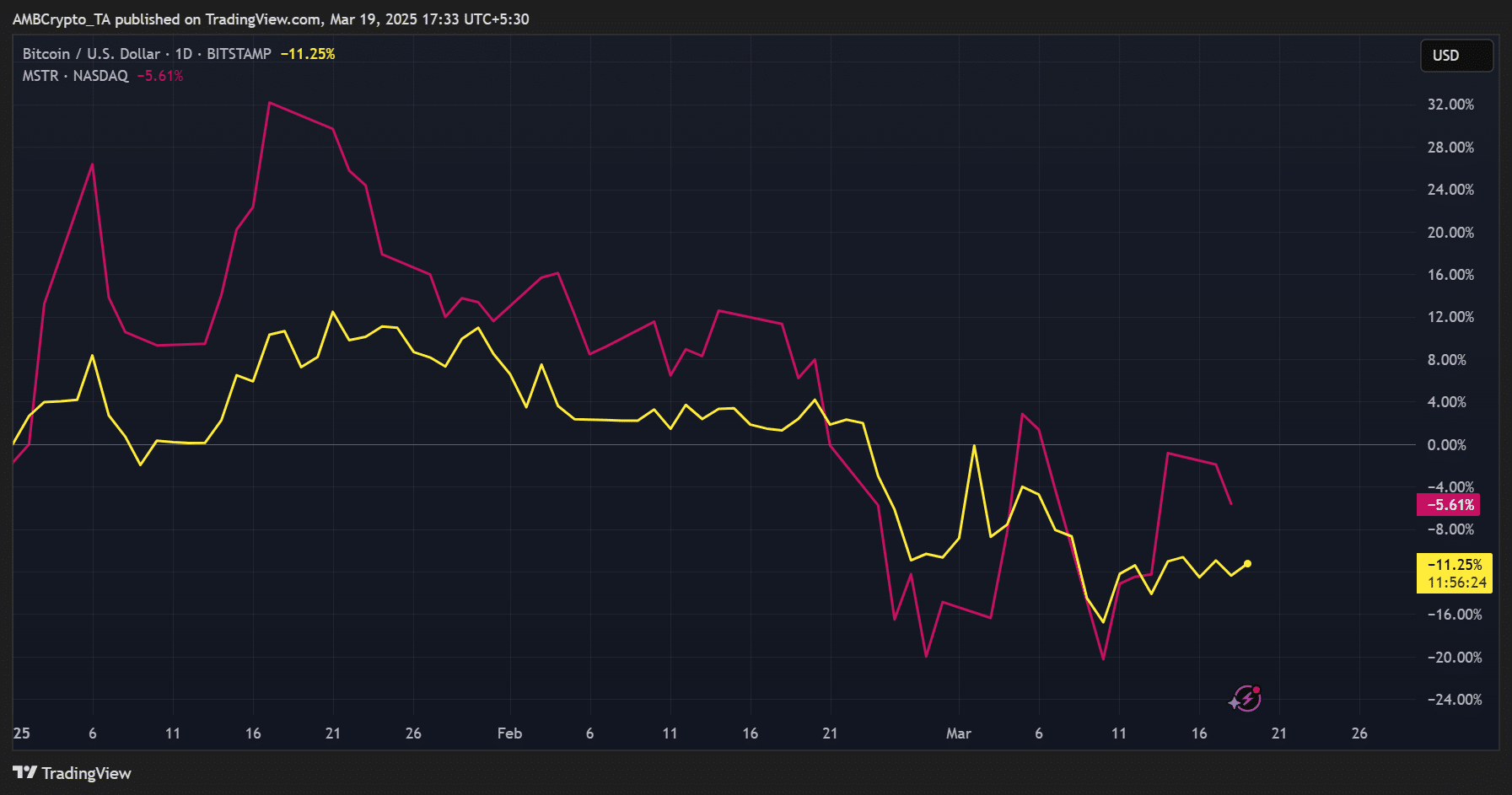Click the 0.00% axis label
This screenshot has width=1512, height=795.
(x=1447, y=445)
